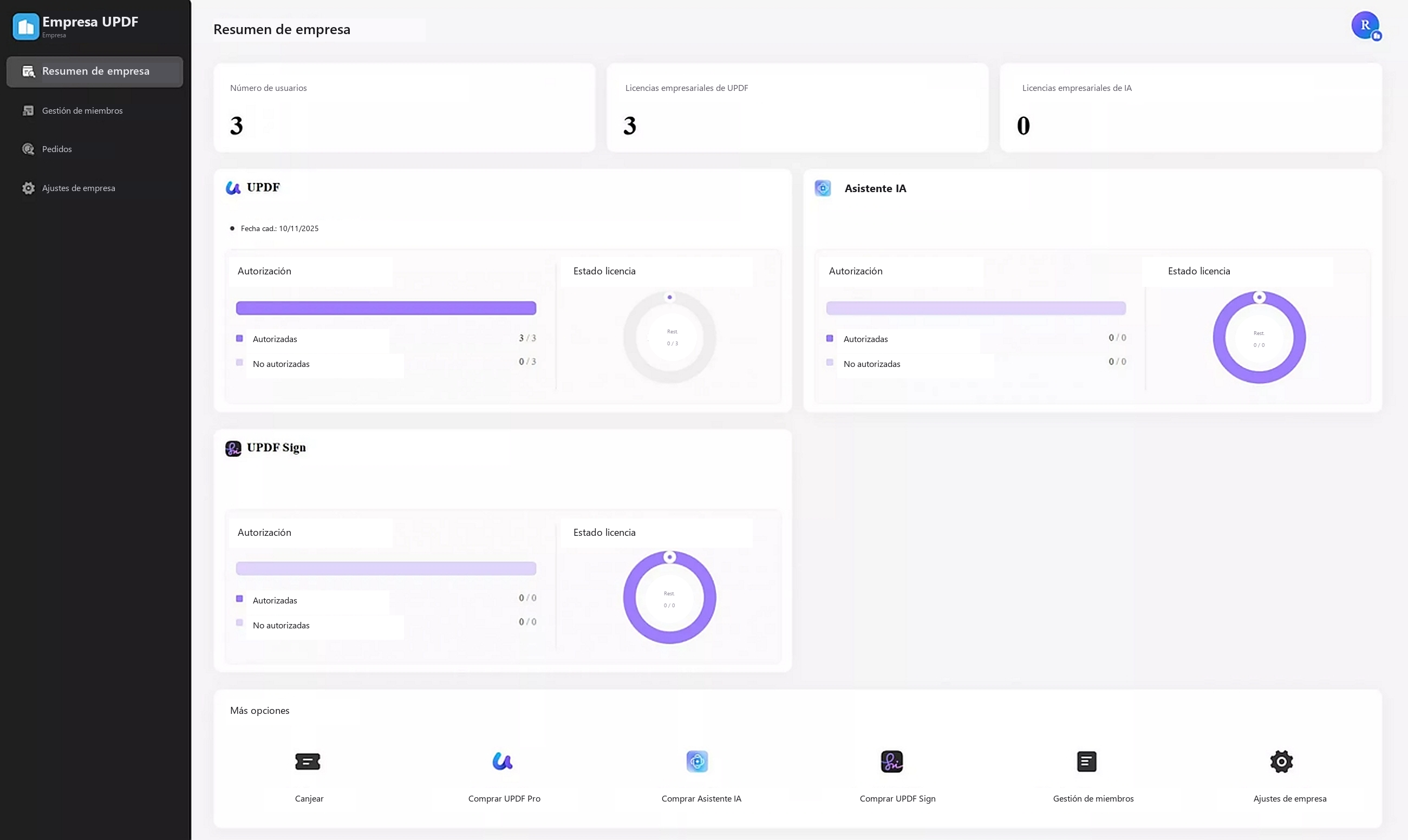1408x840 pixels.
Task: Click the Comprar UPDF Pro icon
Action: (x=503, y=762)
